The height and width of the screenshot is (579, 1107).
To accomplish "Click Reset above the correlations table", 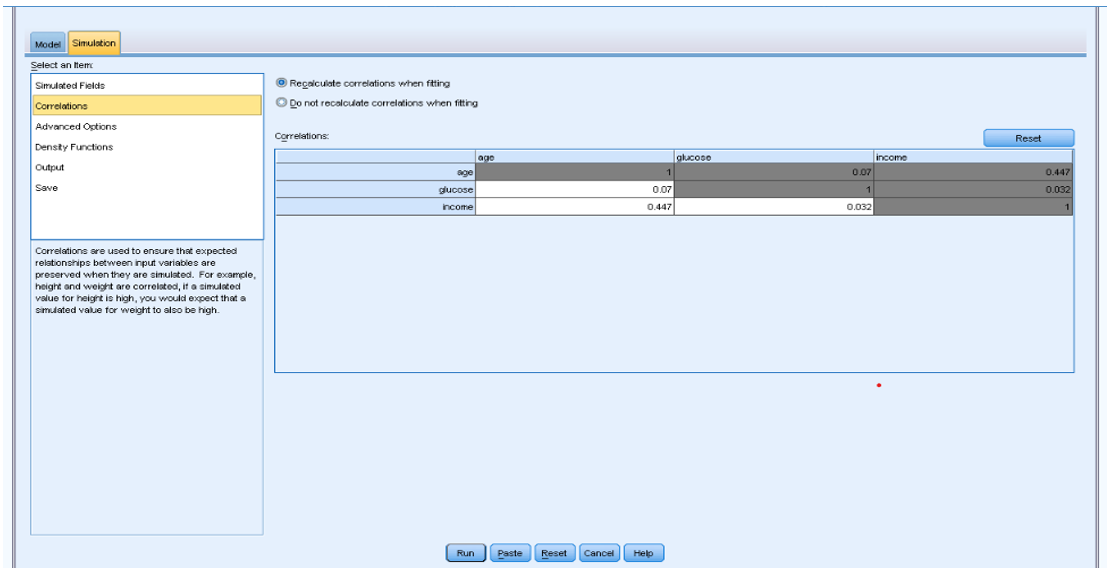I will pos(1030,137).
